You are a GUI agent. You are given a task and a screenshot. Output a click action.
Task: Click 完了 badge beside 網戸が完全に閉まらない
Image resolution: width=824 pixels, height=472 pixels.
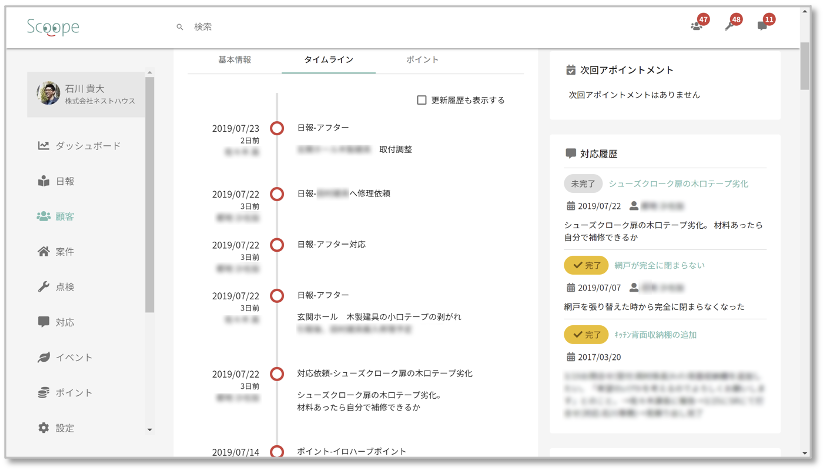point(586,265)
